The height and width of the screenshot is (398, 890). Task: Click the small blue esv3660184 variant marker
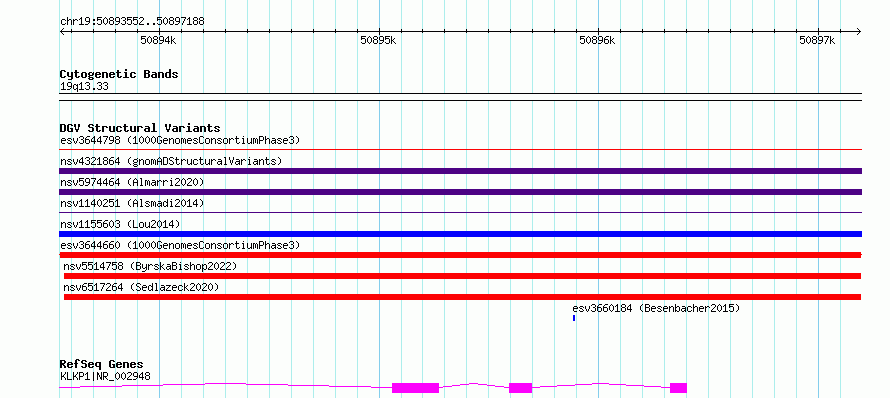574,318
